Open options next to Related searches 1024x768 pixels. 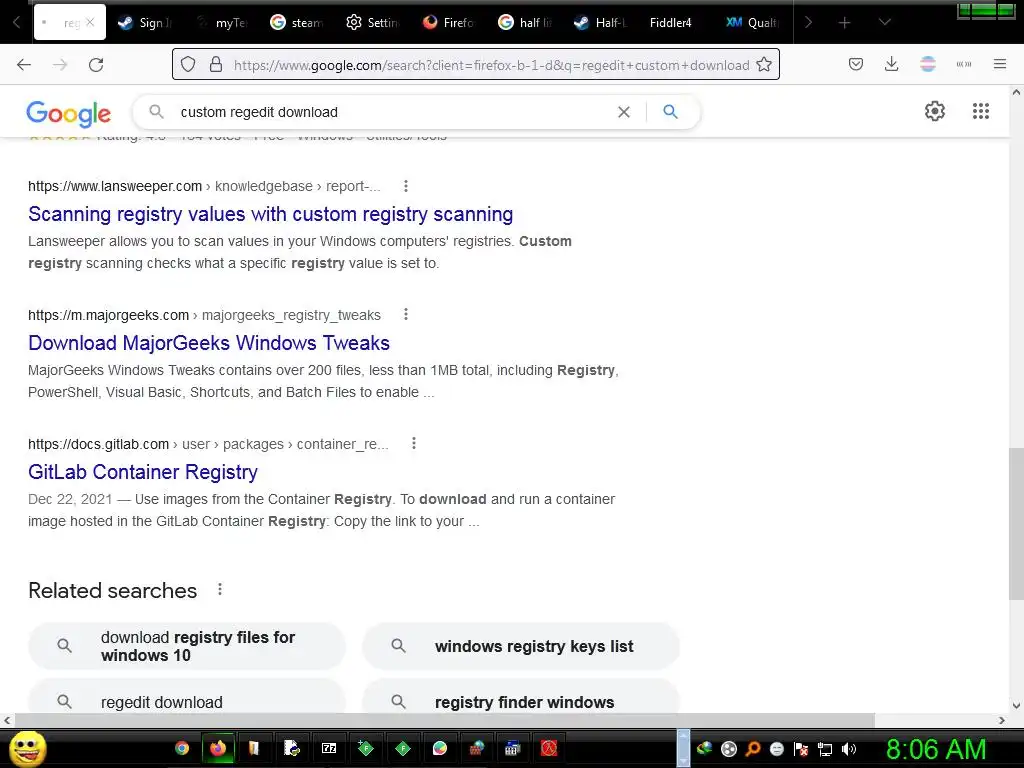coord(220,590)
